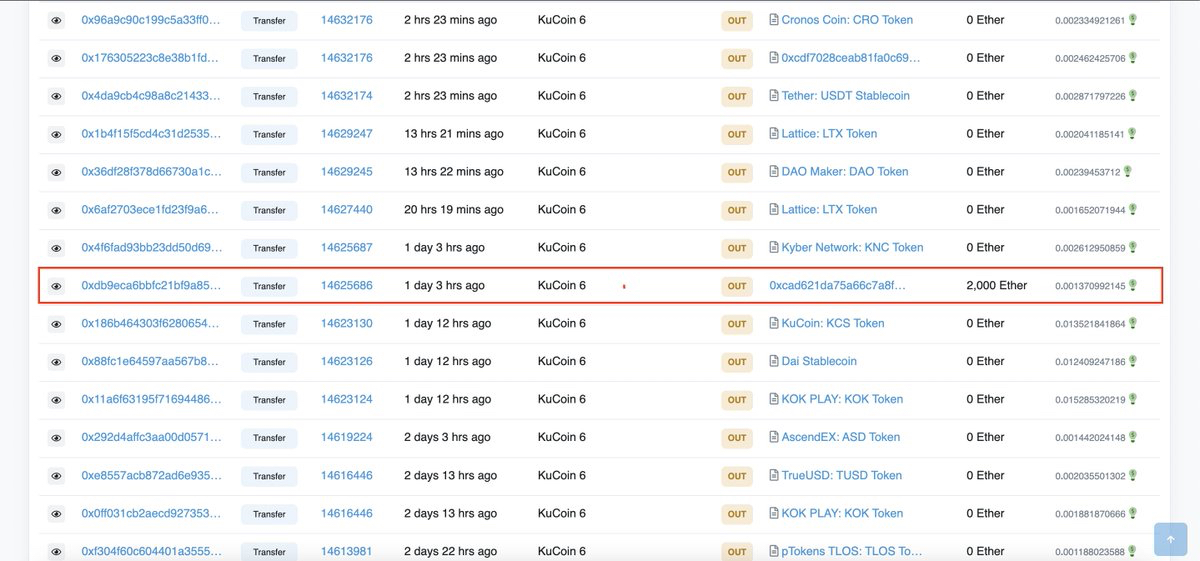Click lightbulb icon next to fee 0.002871797226

pos(1132,95)
